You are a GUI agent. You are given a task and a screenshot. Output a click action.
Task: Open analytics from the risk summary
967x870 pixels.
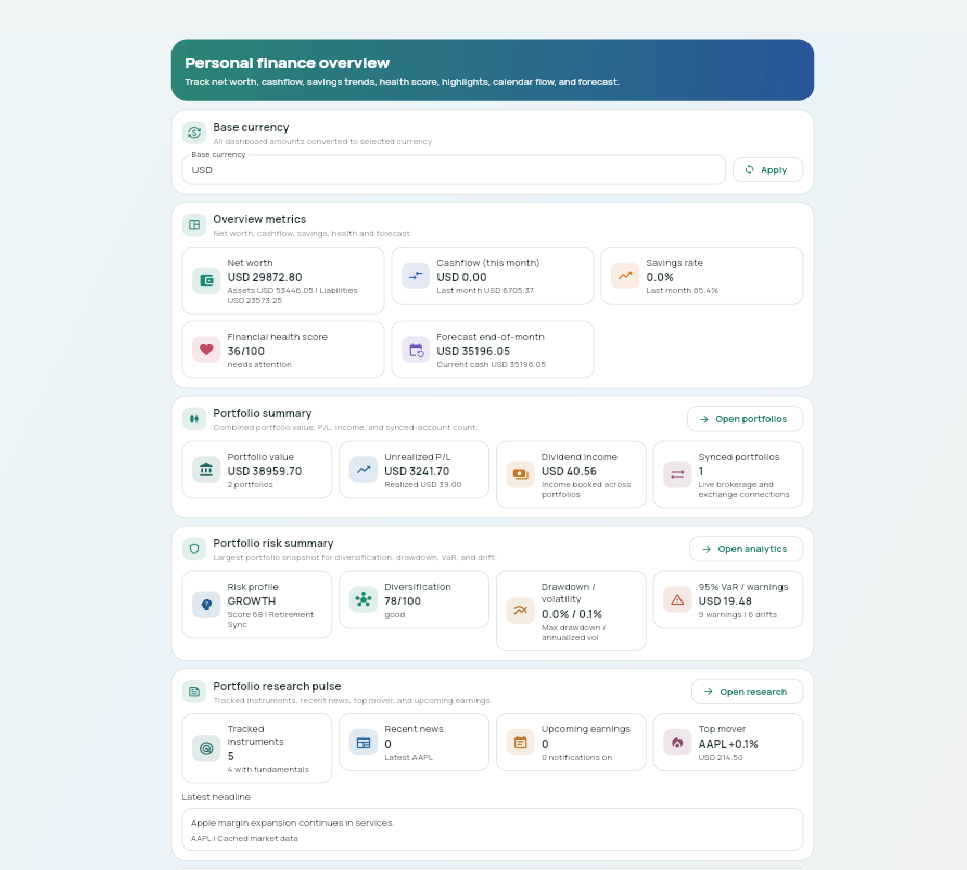tap(746, 549)
